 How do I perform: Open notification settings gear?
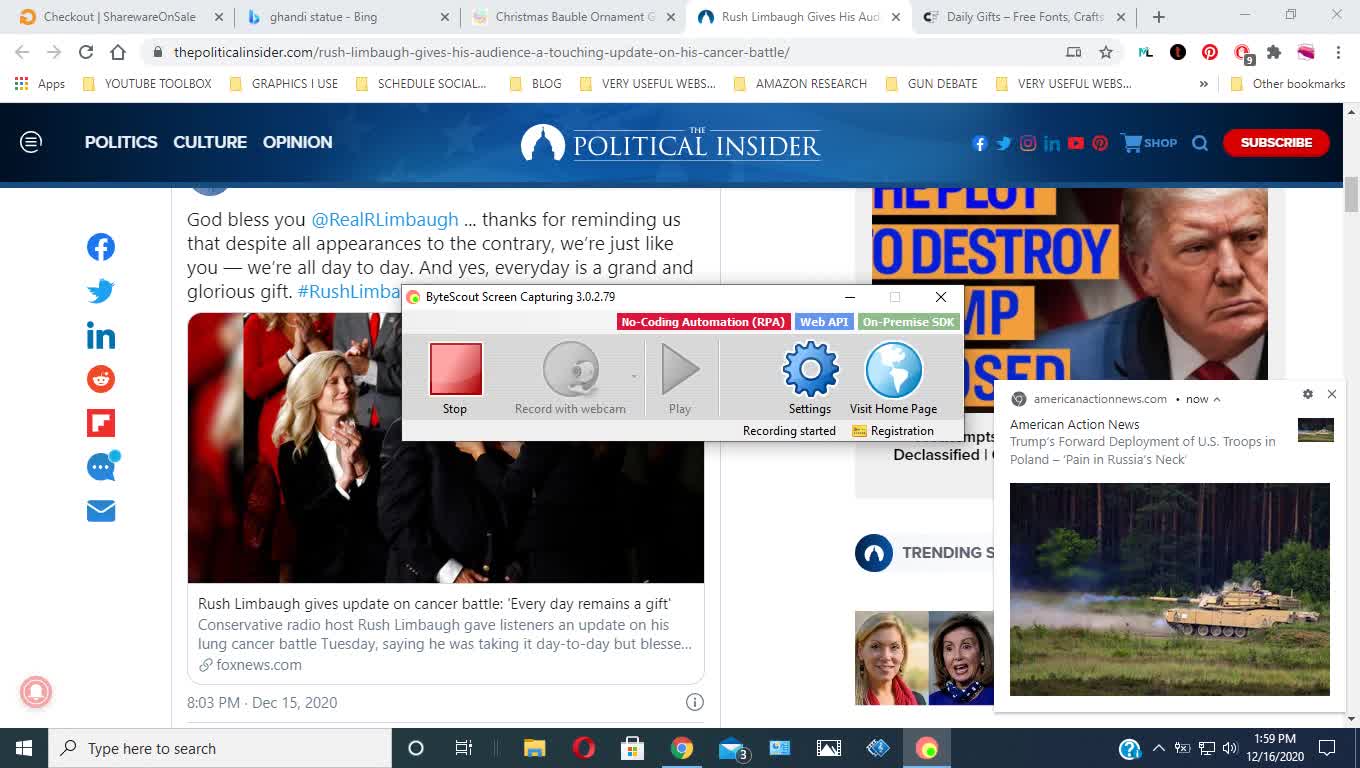click(x=1308, y=394)
